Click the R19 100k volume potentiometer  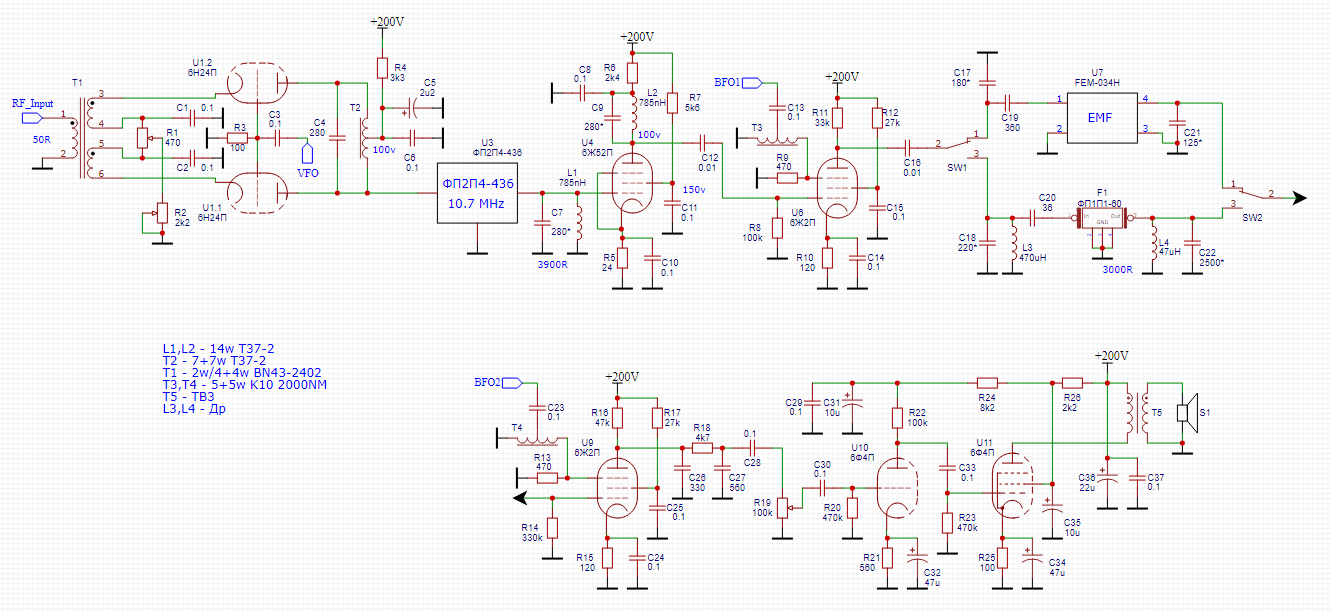[783, 506]
